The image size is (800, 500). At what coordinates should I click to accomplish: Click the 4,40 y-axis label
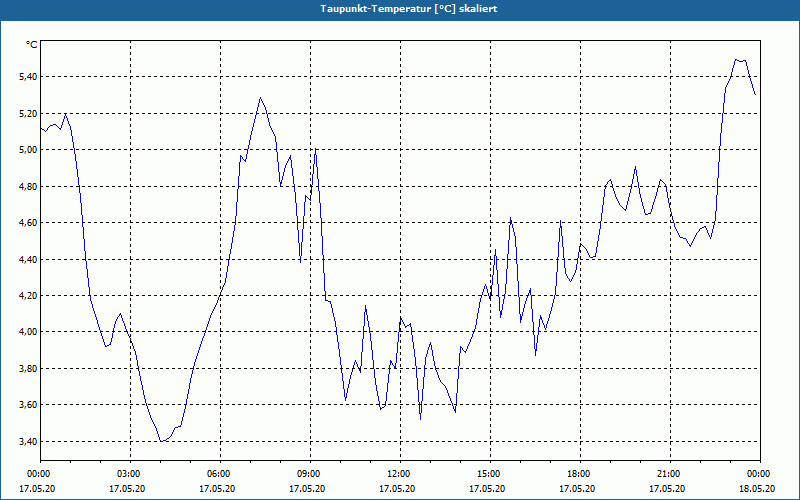pyautogui.click(x=28, y=259)
